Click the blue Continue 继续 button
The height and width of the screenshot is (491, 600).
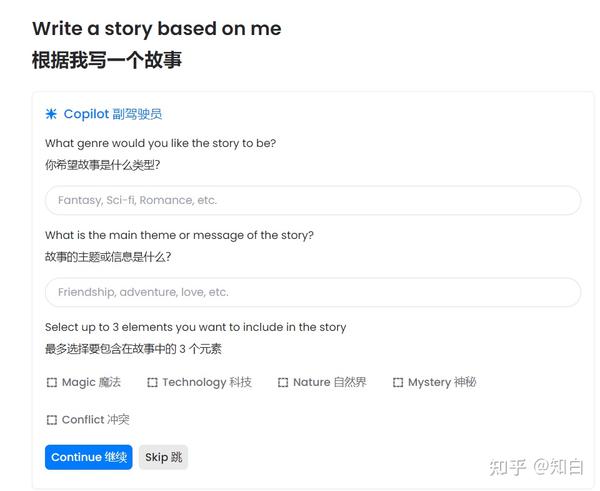(x=89, y=457)
